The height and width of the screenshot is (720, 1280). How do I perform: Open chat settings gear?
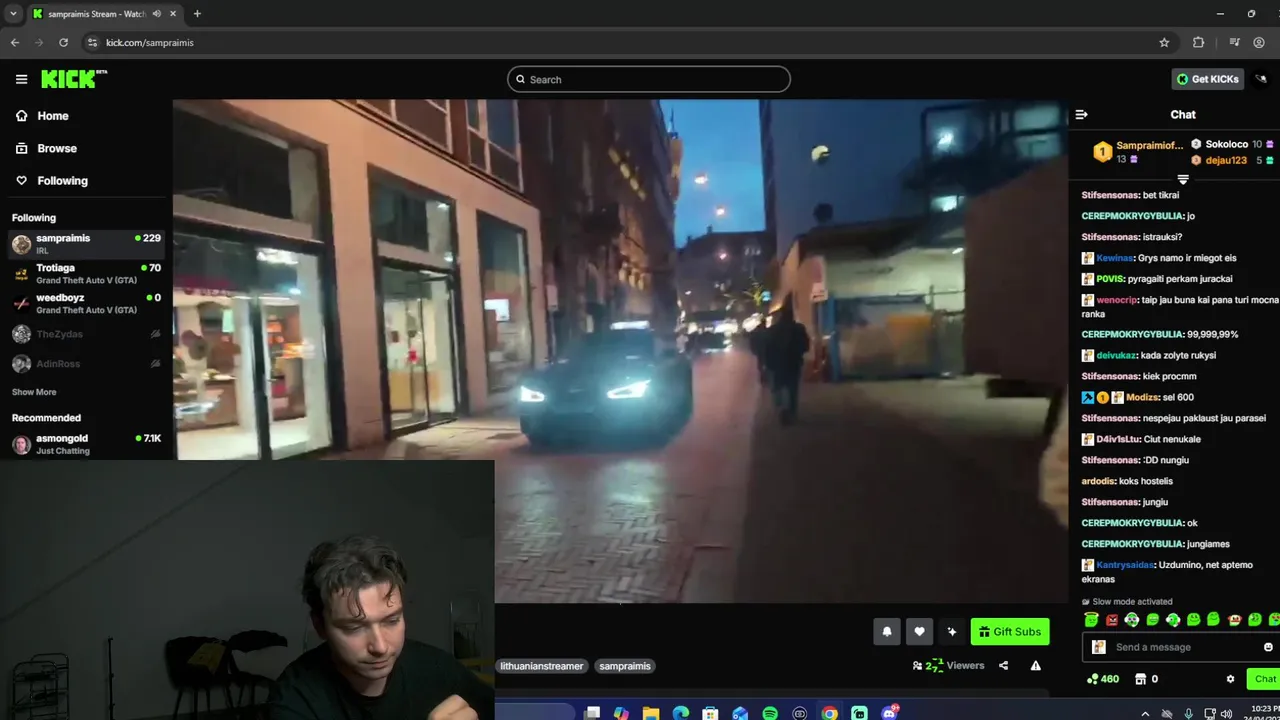[x=1230, y=679]
